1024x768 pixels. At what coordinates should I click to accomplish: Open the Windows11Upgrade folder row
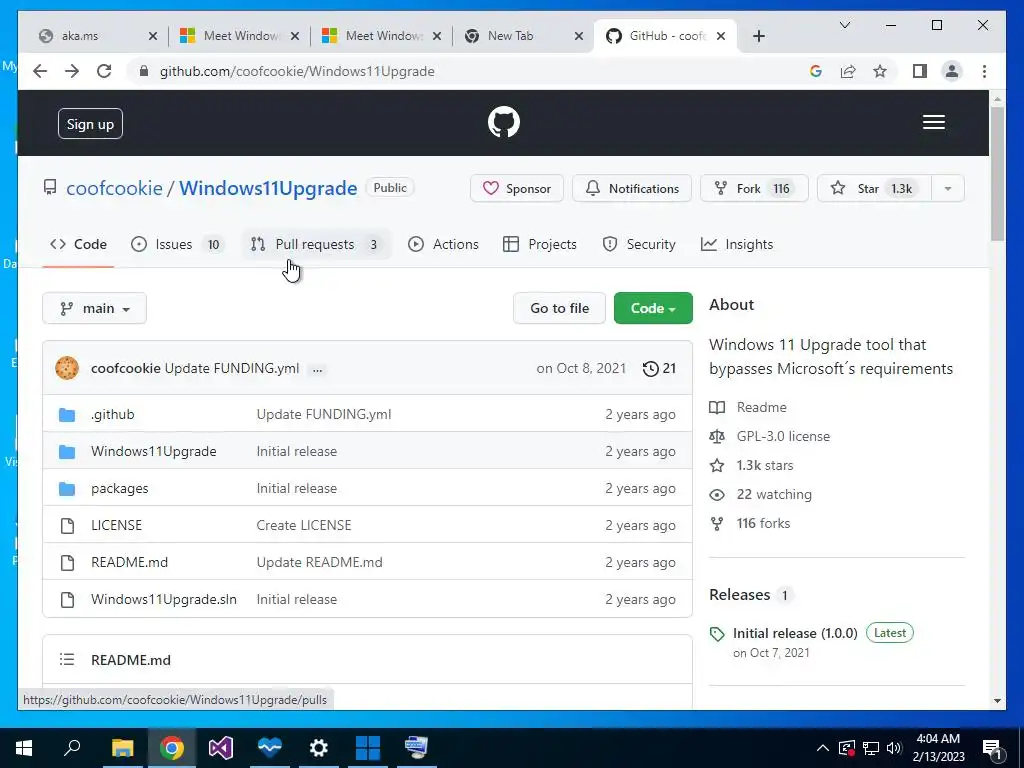[x=367, y=451]
